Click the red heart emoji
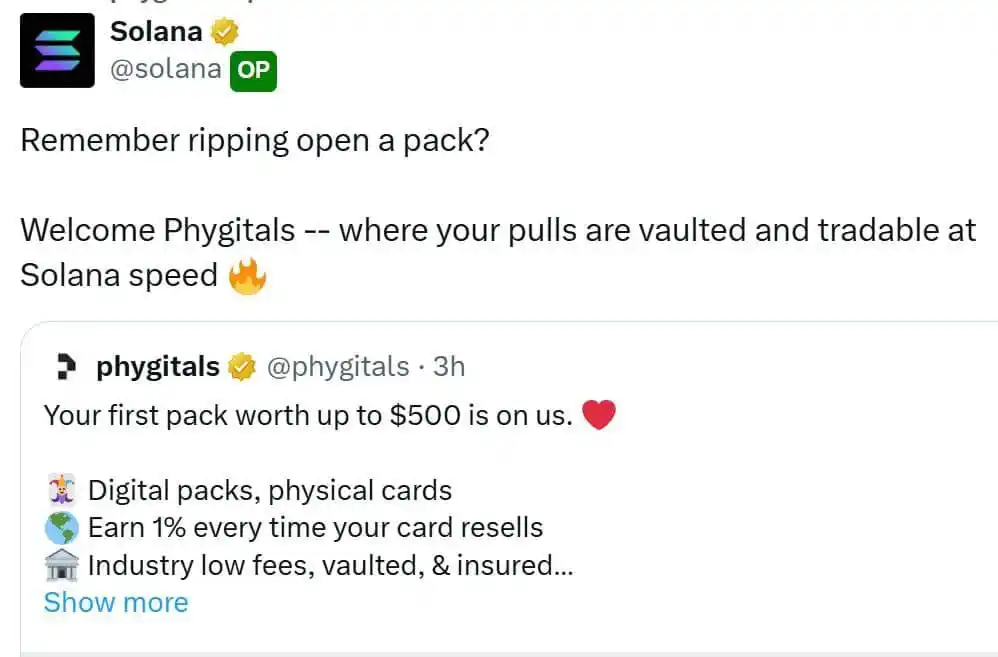The height and width of the screenshot is (657, 998). point(598,415)
